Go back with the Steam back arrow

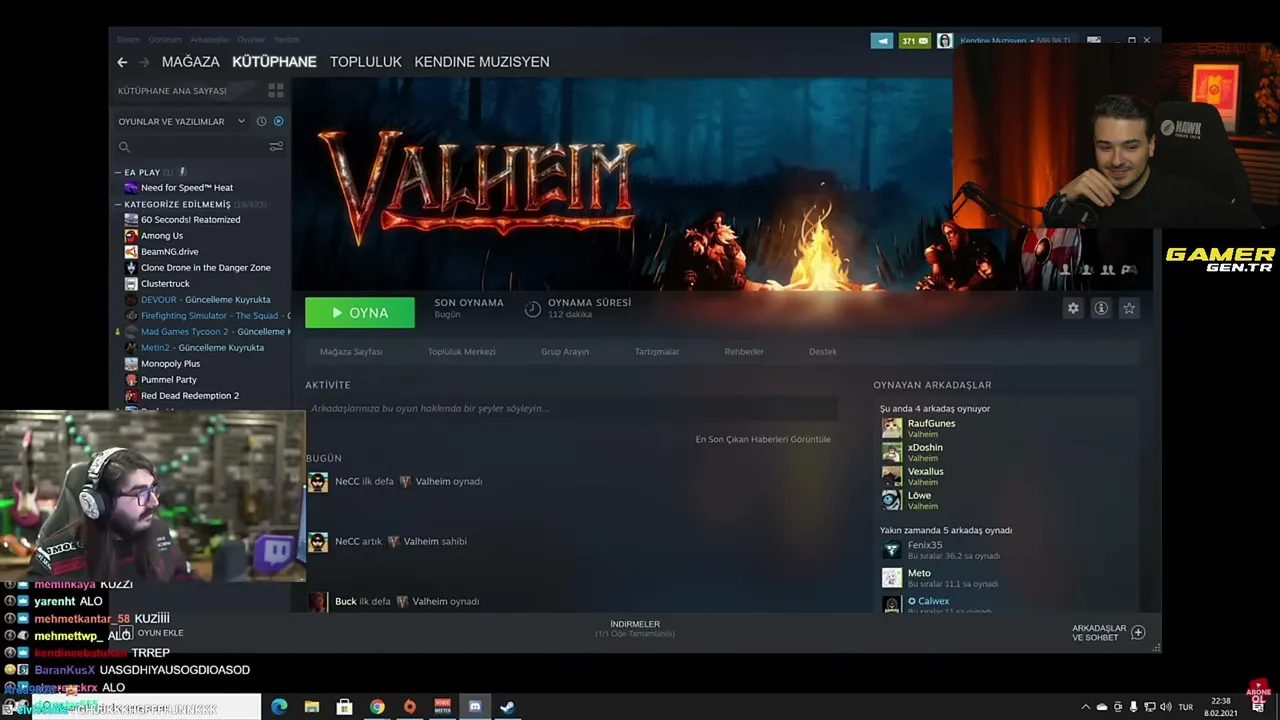(x=122, y=62)
